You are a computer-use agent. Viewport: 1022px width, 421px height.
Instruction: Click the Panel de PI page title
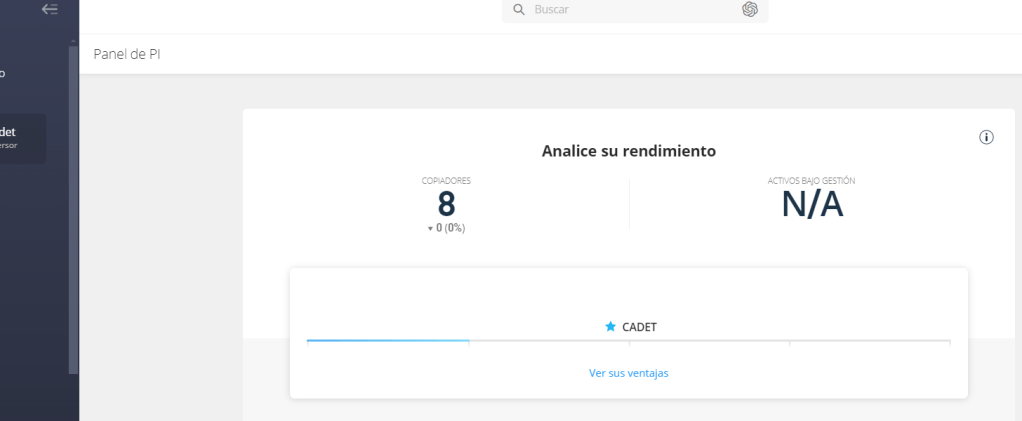[127, 54]
